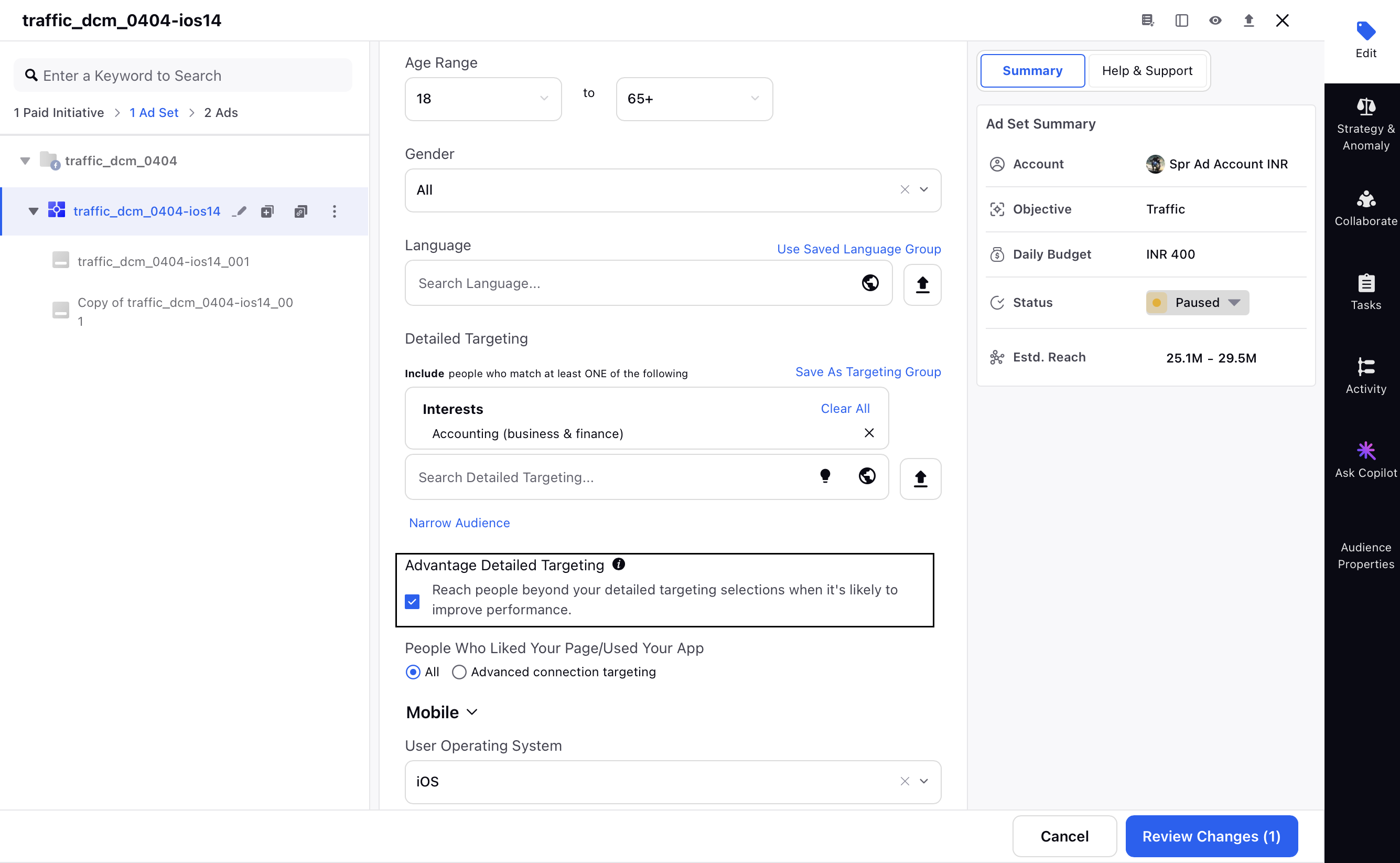
Task: Open the Edit tag panel
Action: [x=1366, y=40]
